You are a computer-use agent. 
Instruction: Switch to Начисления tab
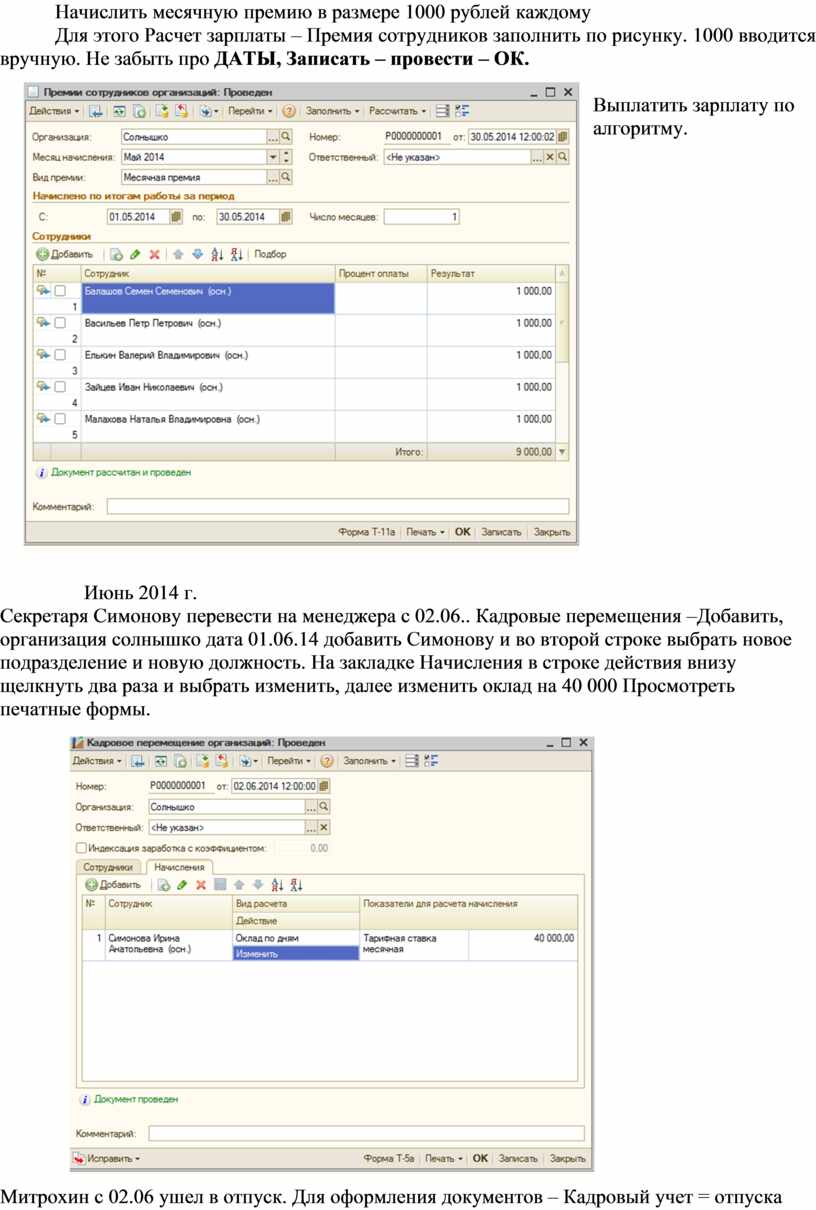[179, 868]
